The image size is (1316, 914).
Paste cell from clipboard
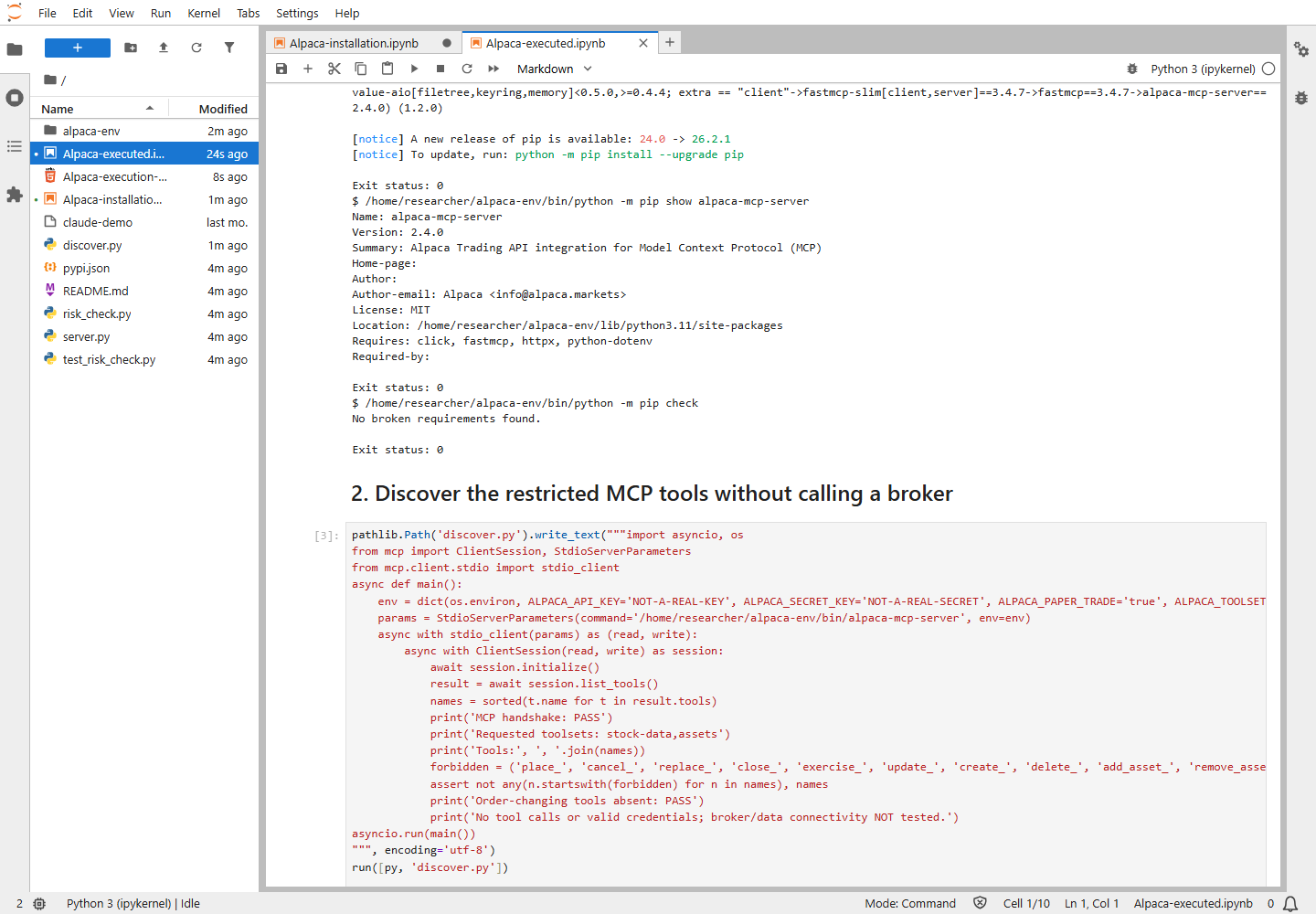click(x=387, y=69)
